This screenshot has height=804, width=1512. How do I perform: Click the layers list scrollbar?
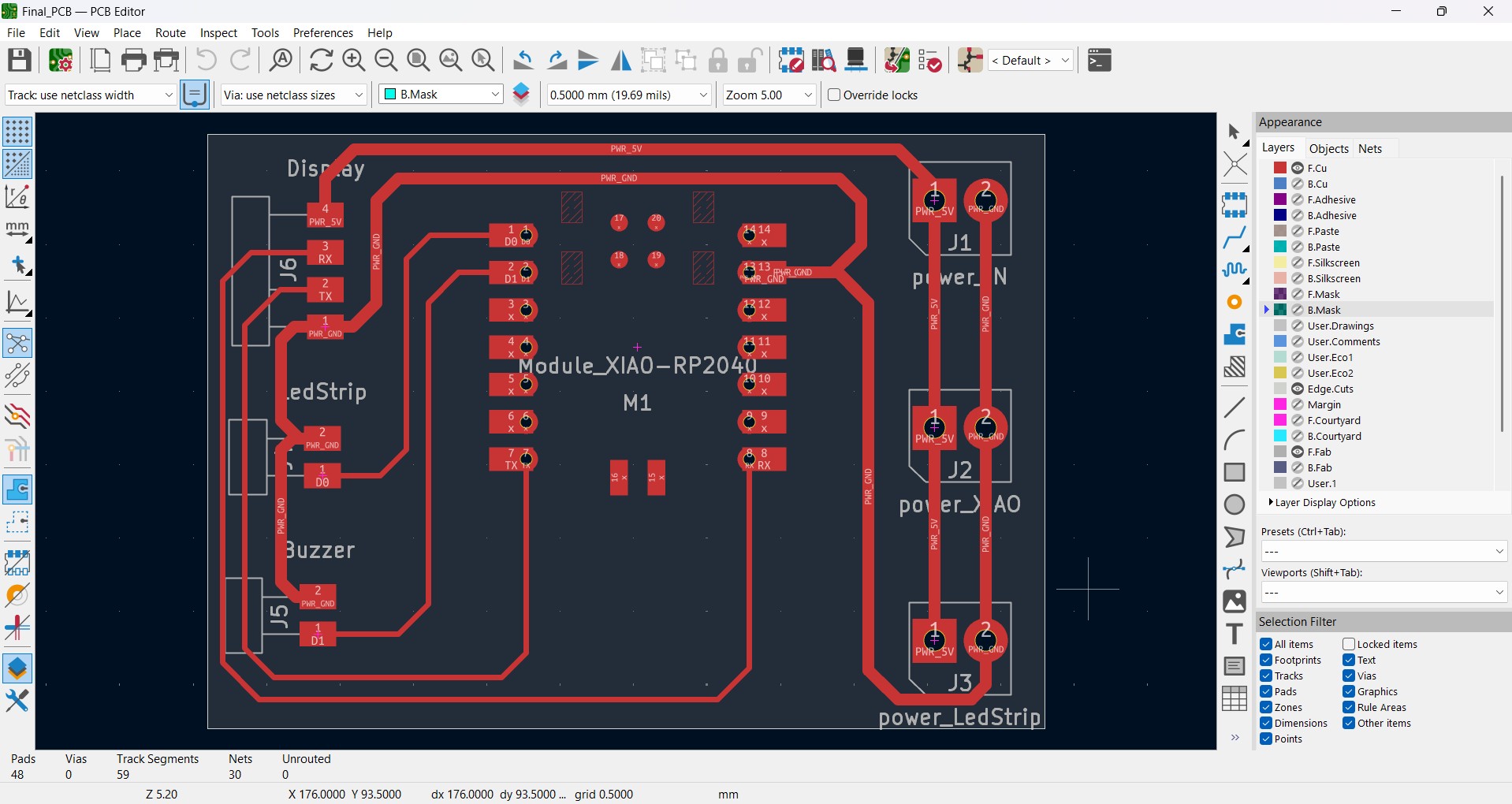tap(1503, 303)
